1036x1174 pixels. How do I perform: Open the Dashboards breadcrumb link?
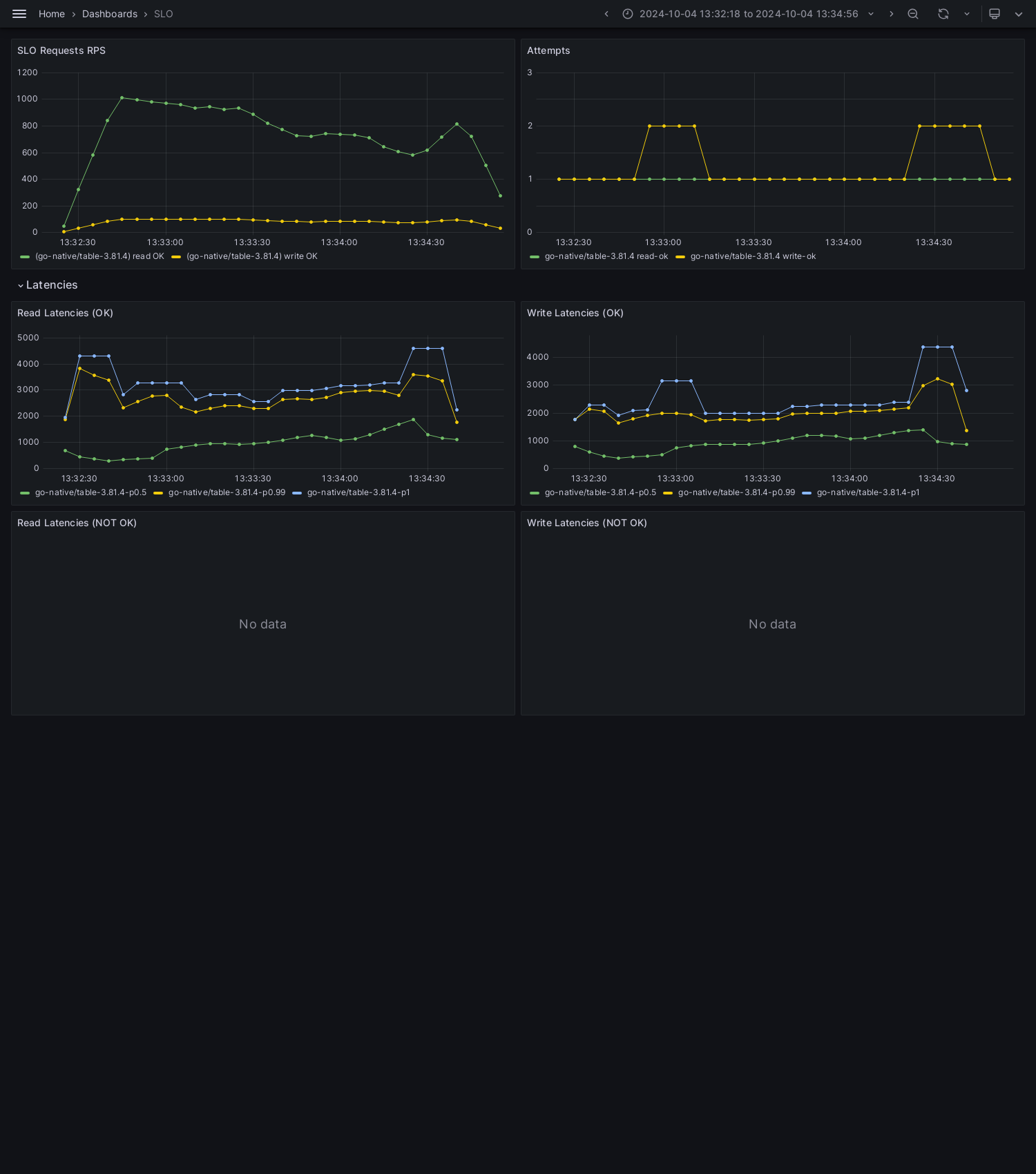(110, 14)
